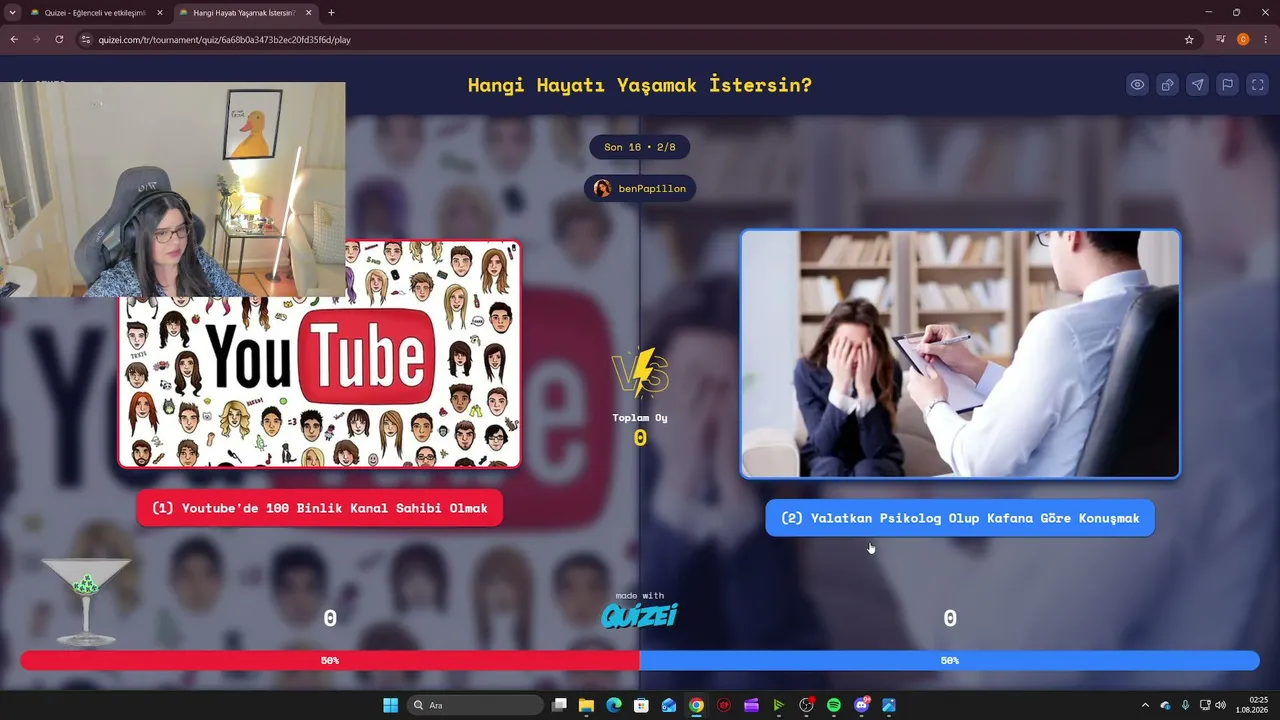Toggle the eye visibility icon in quiz toolbar
Screen dimensions: 1280x720
[x=1137, y=85]
